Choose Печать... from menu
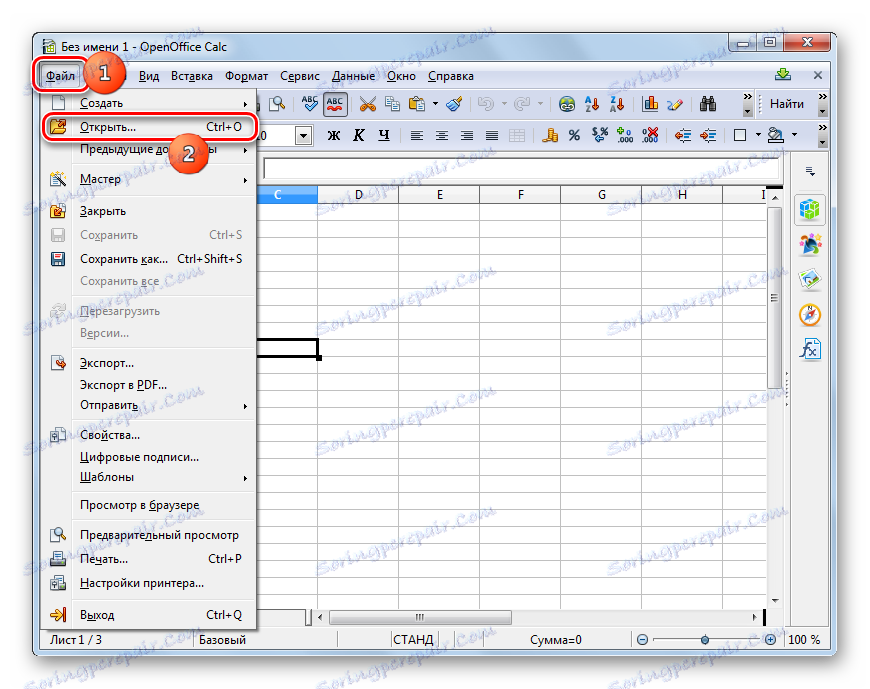This screenshot has width=870, height=689. click(x=149, y=559)
